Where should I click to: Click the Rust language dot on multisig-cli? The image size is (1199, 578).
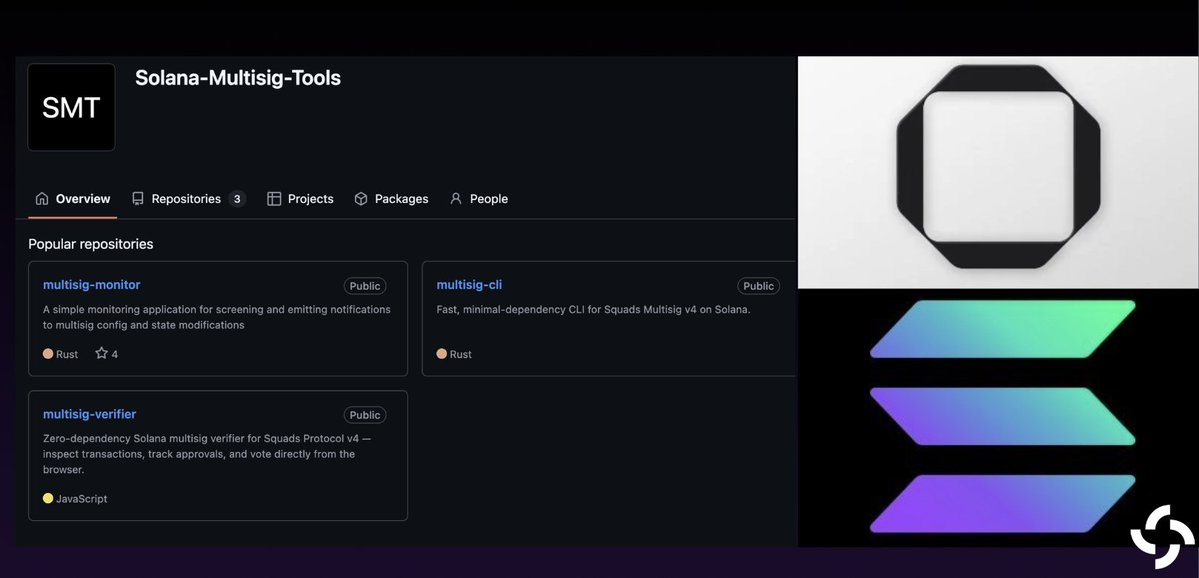tap(442, 354)
